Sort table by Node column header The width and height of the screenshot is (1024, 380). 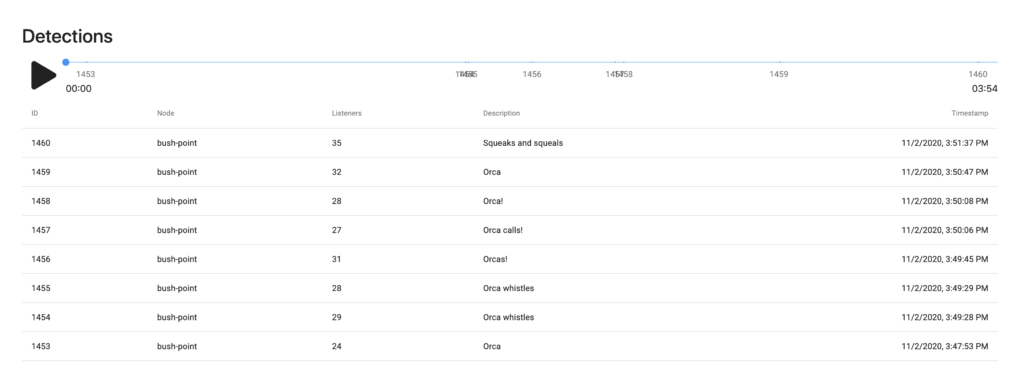[166, 114]
